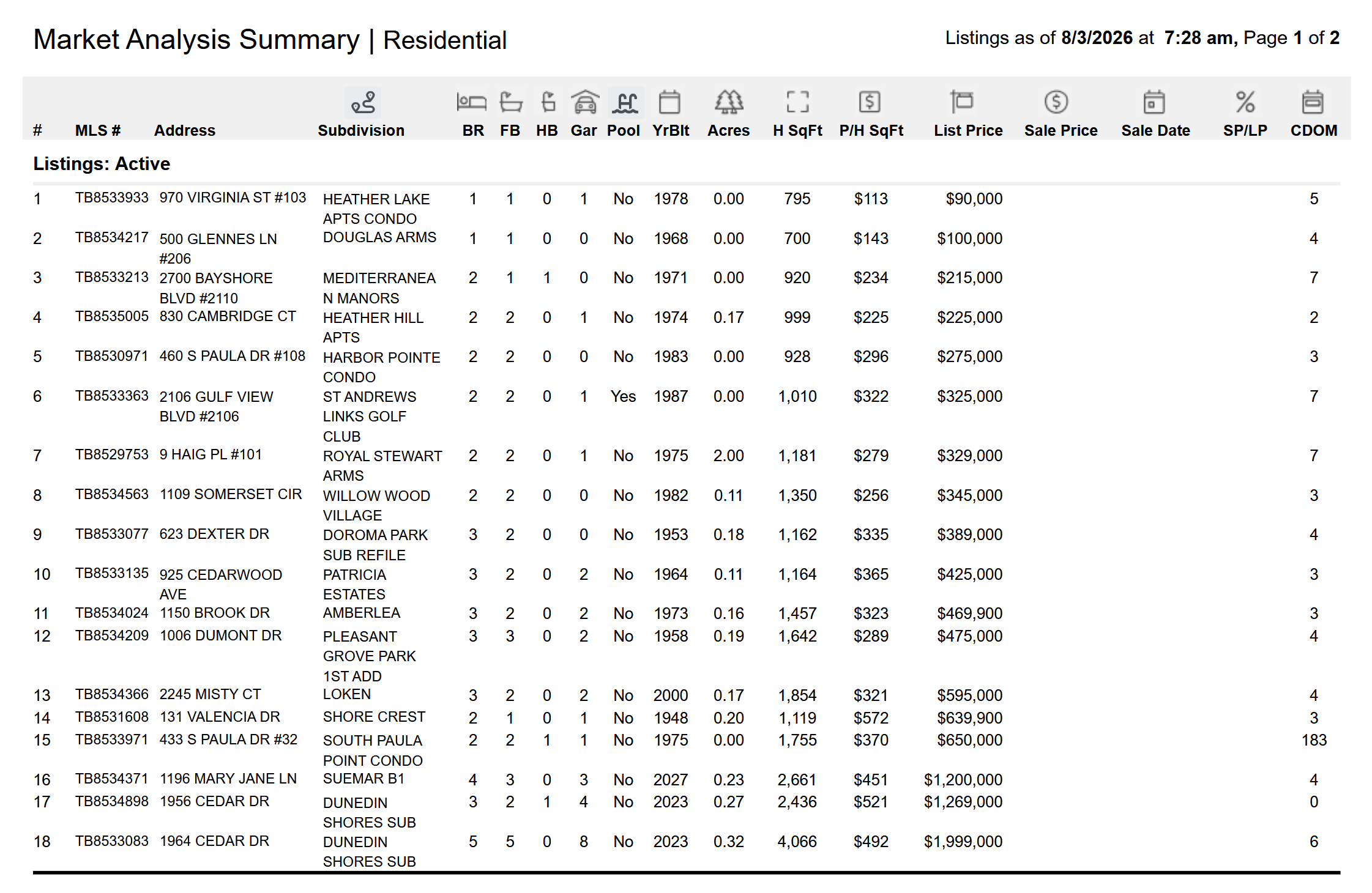1372x893 pixels.
Task: Click the acres trees icon
Action: pyautogui.click(x=729, y=102)
